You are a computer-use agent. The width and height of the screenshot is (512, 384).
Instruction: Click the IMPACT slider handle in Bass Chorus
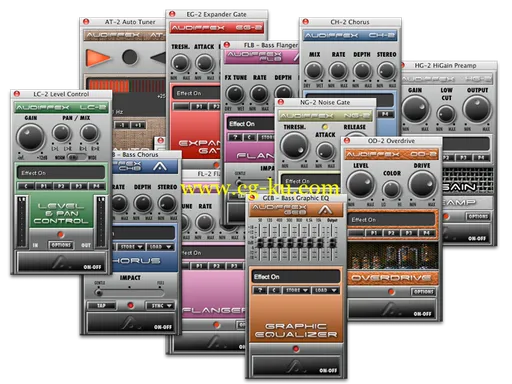tap(98, 293)
